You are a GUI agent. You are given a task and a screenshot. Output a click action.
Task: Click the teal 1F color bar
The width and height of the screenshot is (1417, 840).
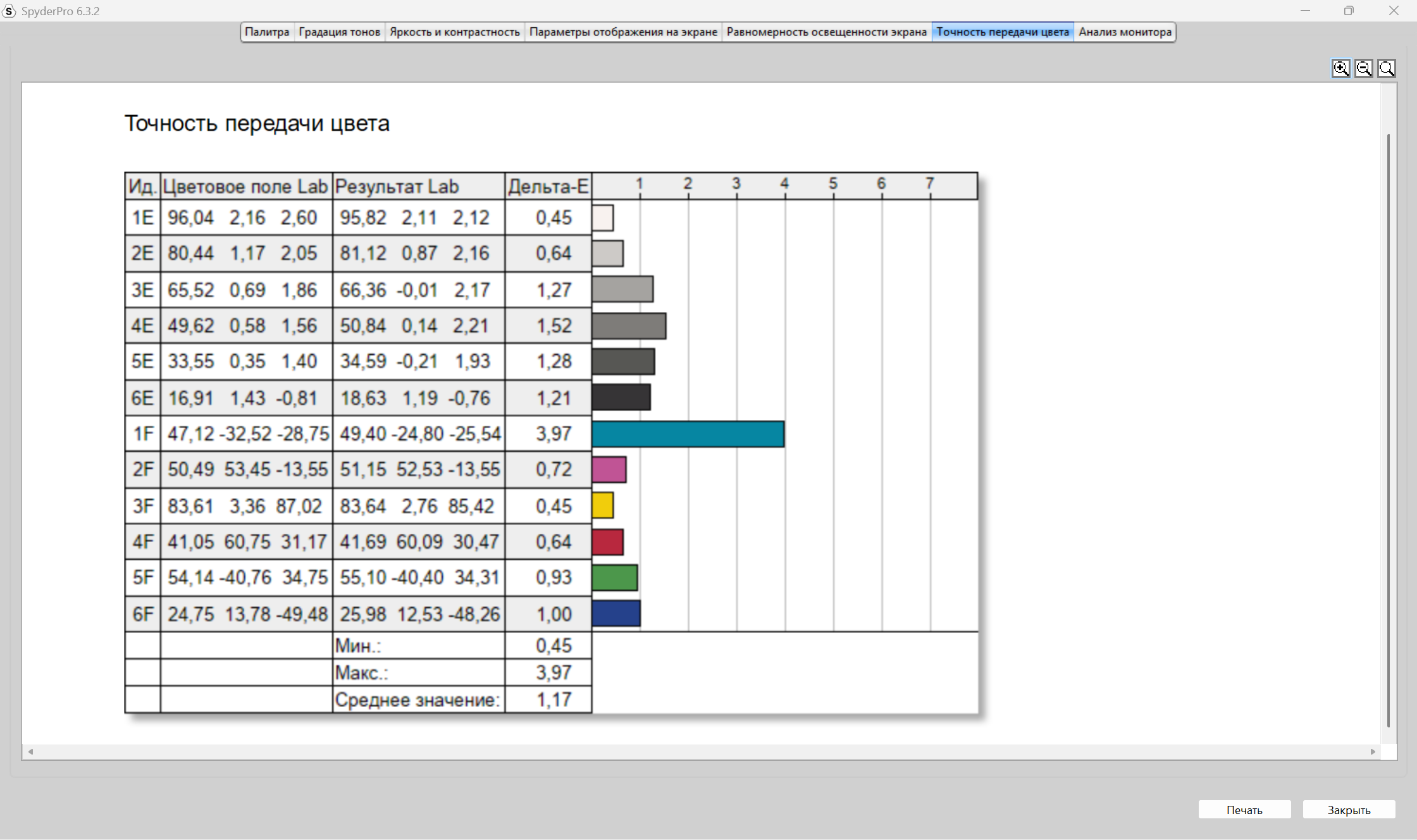(688, 434)
